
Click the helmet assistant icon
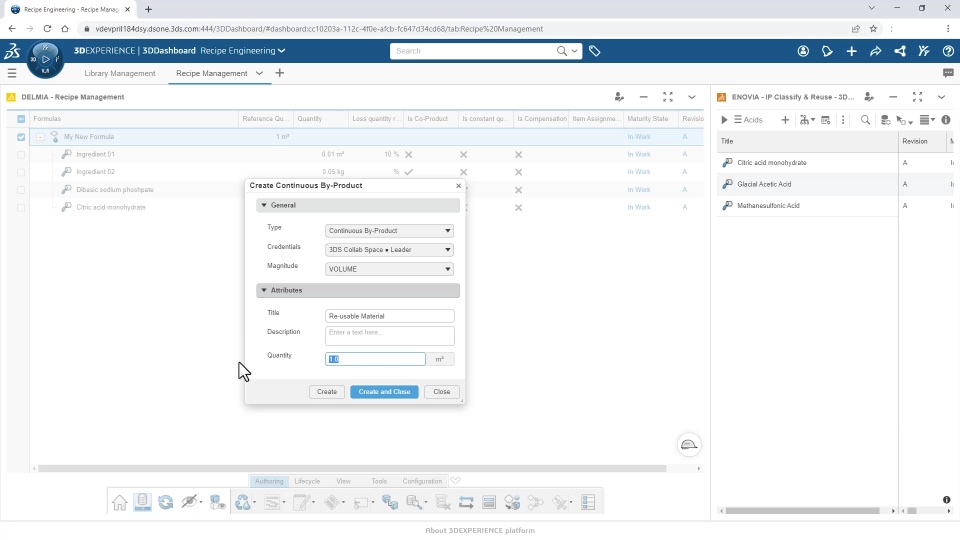(x=689, y=444)
